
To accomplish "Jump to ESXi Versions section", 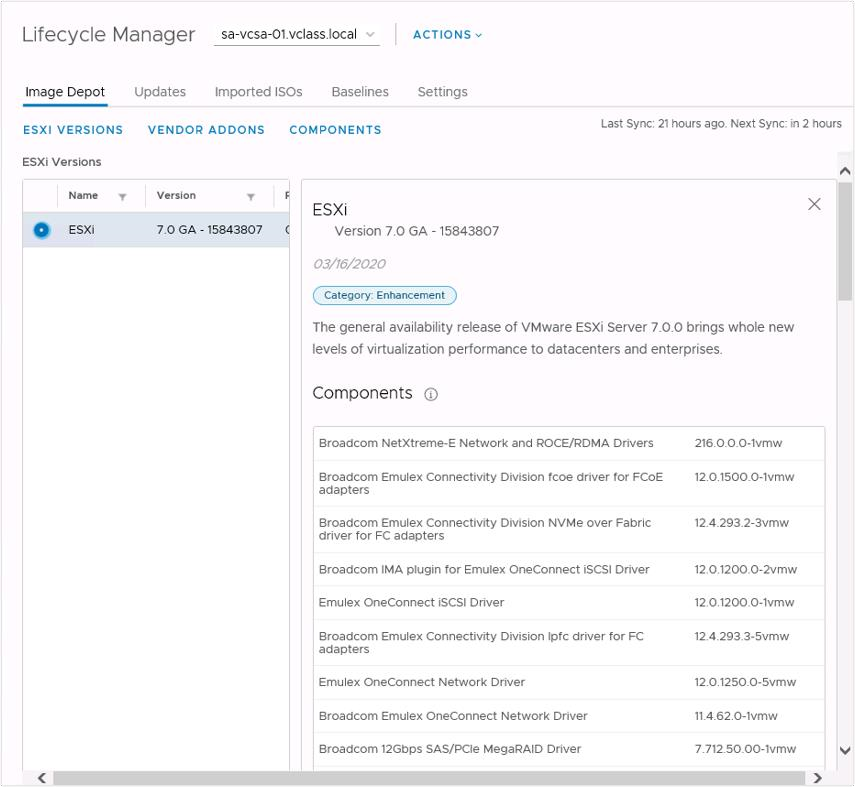I will click(x=73, y=130).
